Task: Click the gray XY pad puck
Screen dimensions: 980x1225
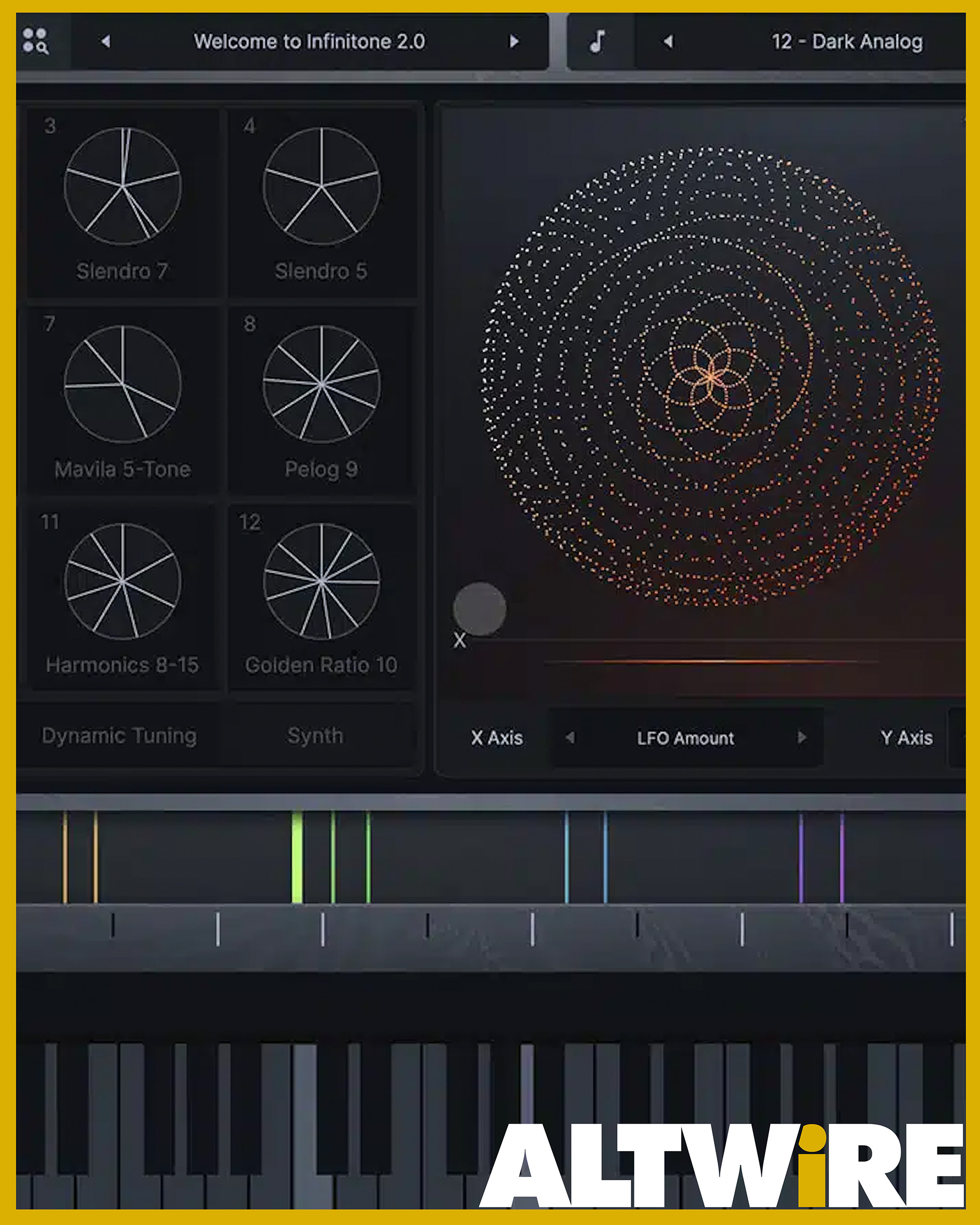Action: click(x=480, y=609)
